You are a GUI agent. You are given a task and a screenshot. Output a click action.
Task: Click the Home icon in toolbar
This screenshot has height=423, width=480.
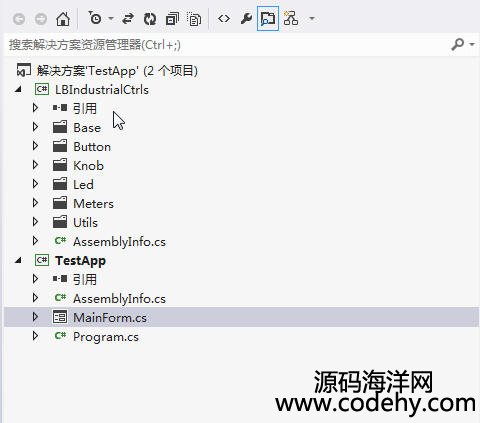coord(63,19)
